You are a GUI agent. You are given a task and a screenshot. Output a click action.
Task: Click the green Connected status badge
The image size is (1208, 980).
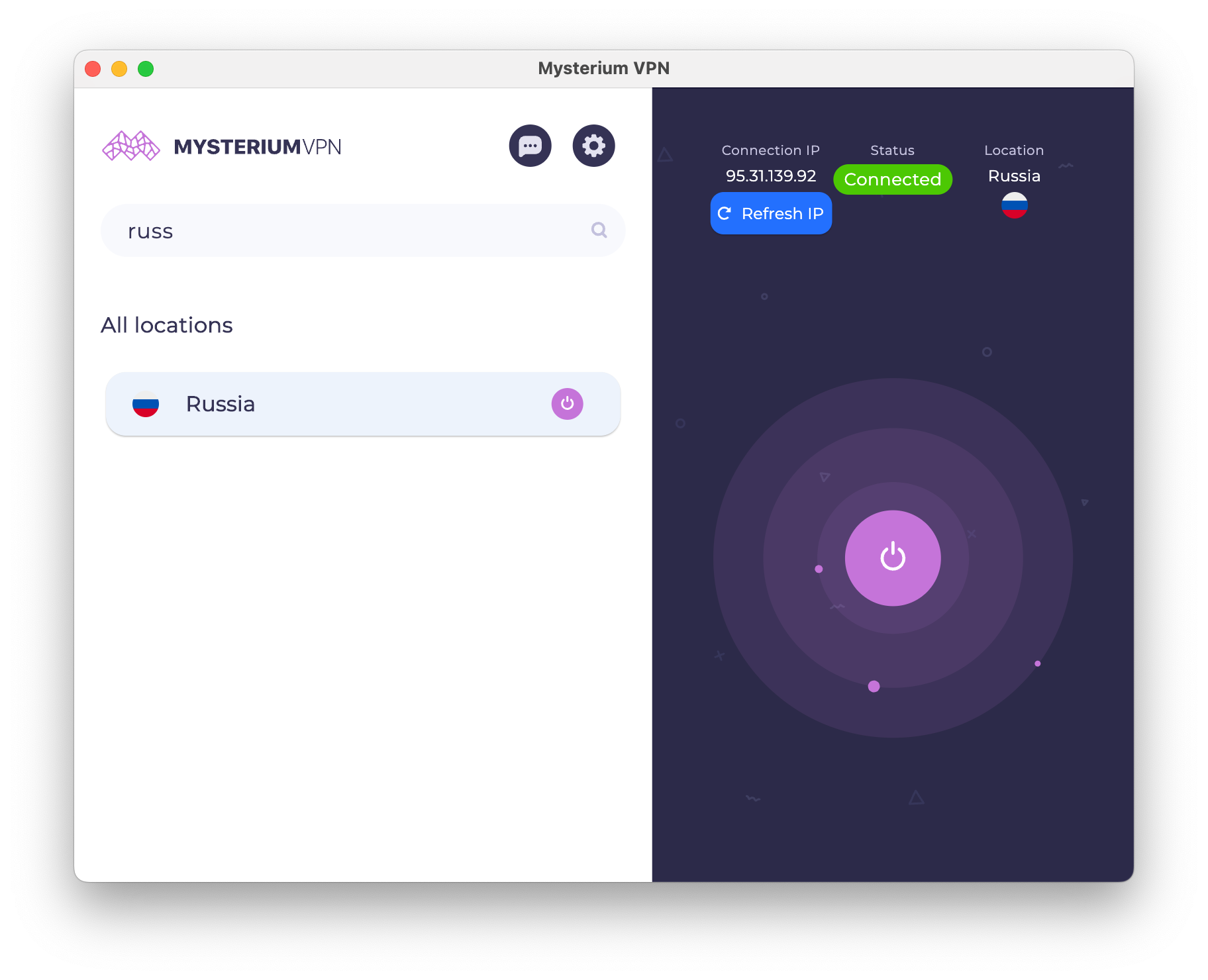point(892,179)
